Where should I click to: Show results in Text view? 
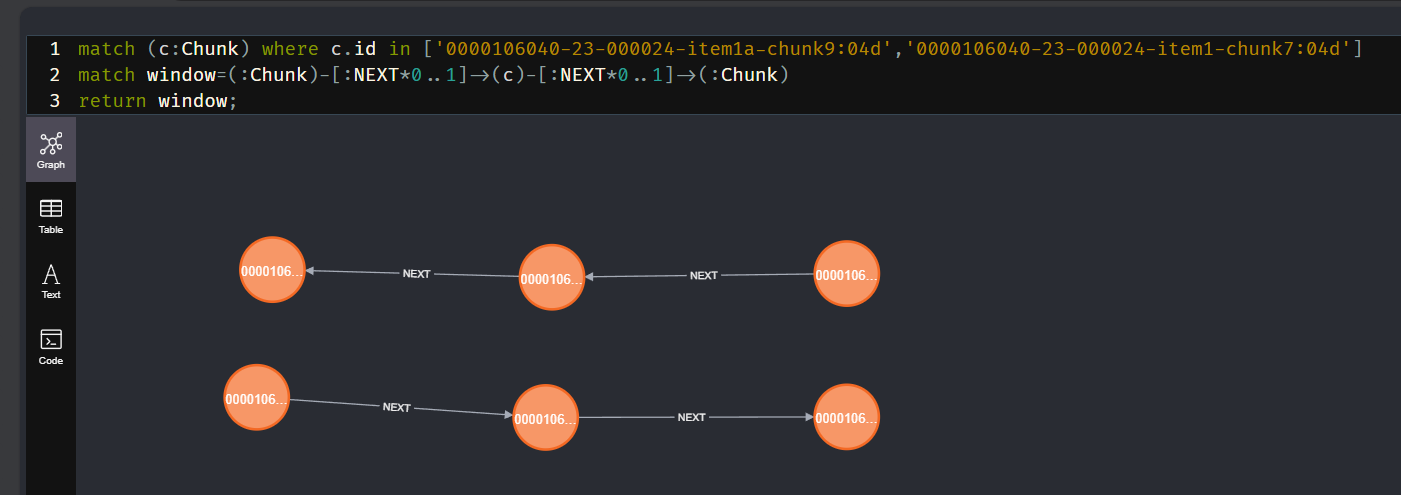click(x=51, y=281)
